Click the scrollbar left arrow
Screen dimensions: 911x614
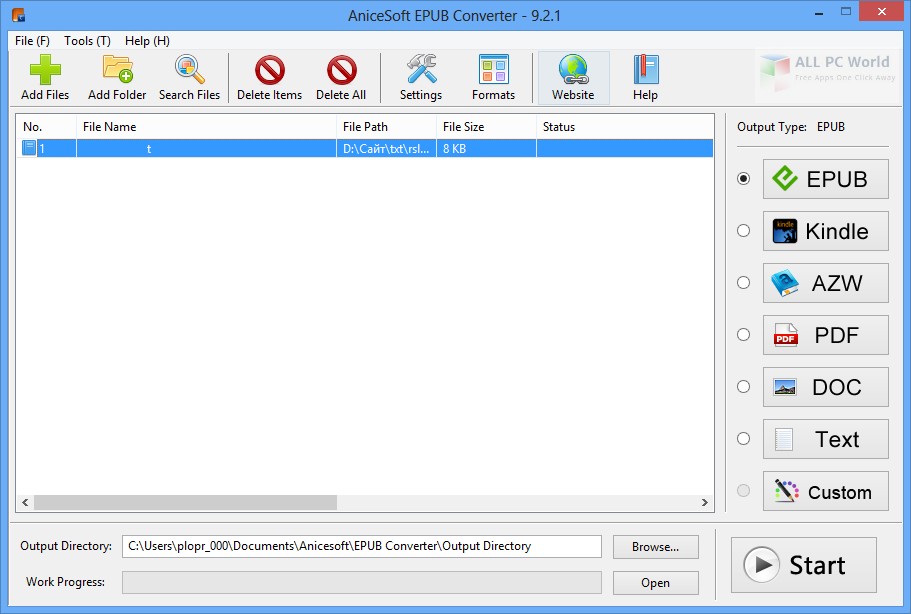pyautogui.click(x=25, y=502)
